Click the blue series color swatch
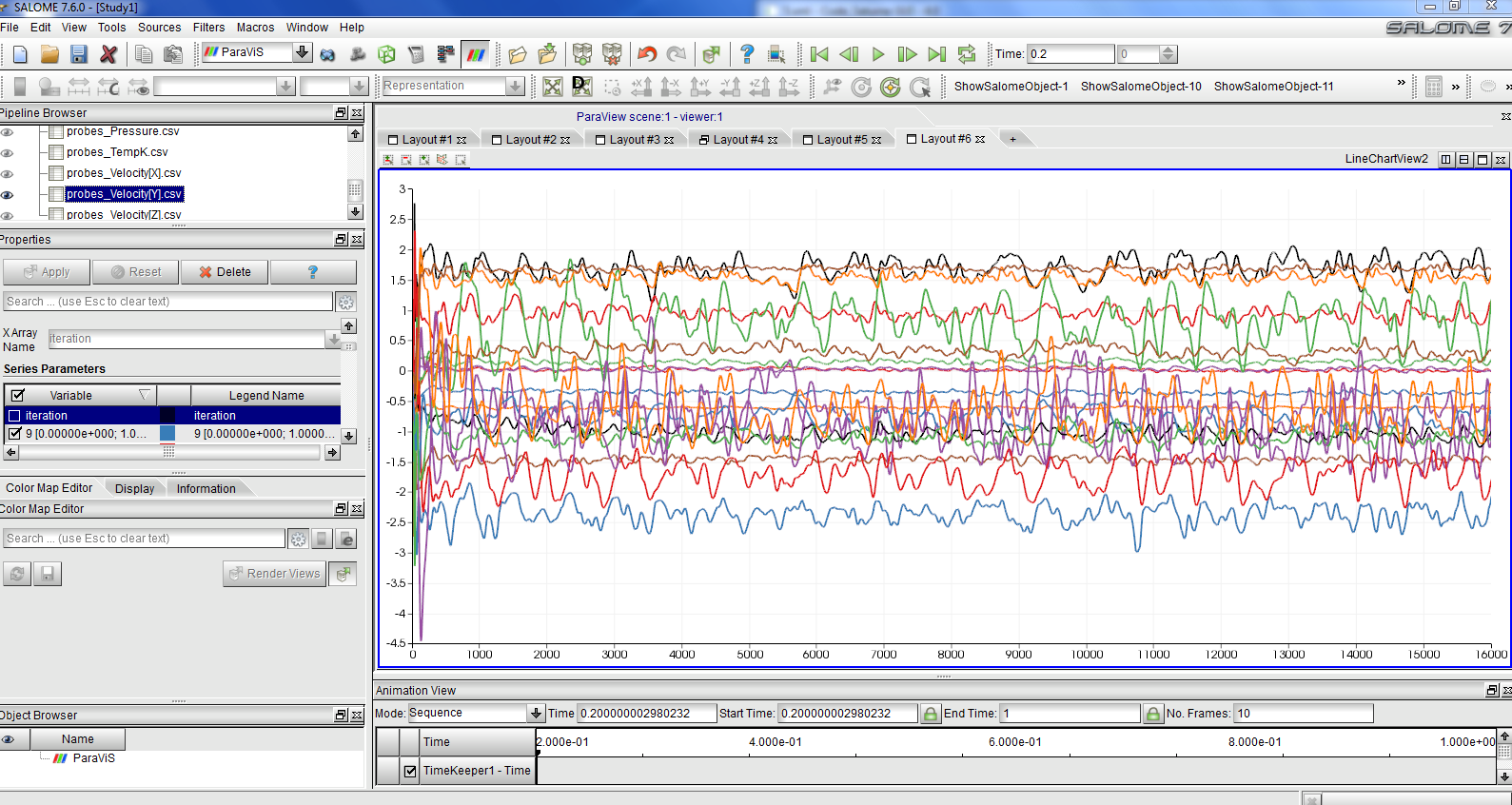This screenshot has height=805, width=1512. (x=167, y=434)
